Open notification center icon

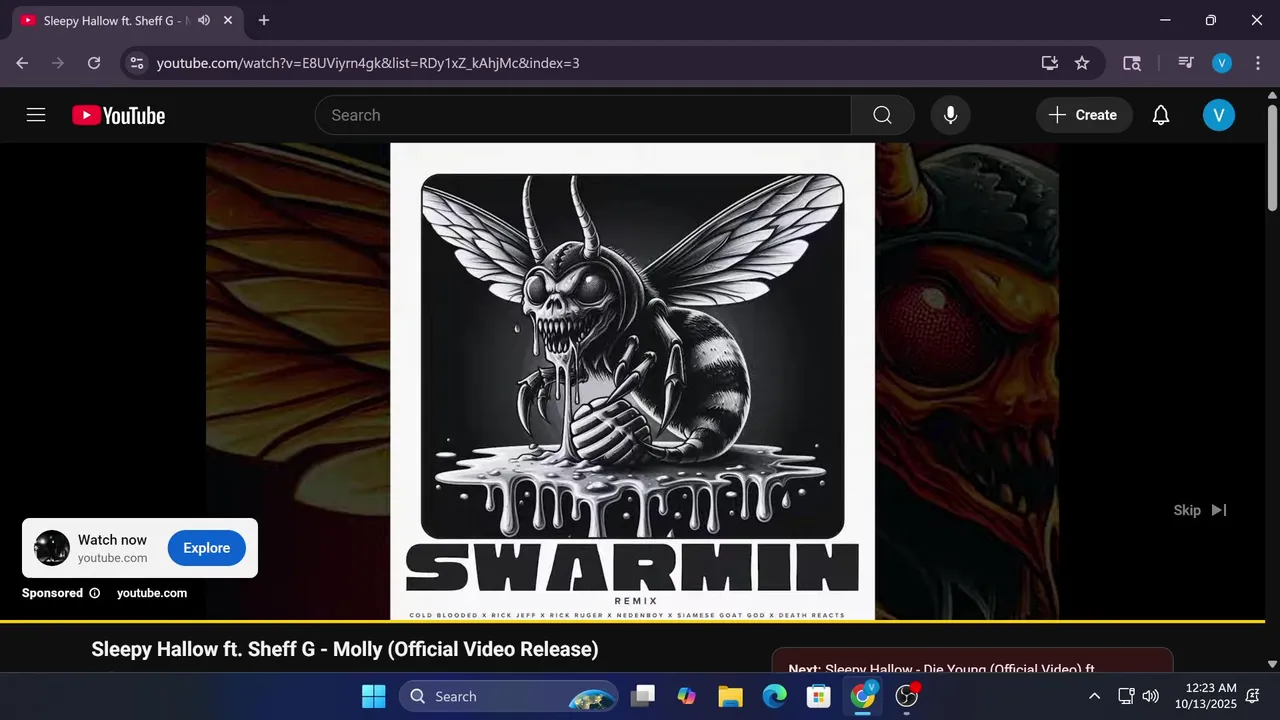pos(1252,696)
